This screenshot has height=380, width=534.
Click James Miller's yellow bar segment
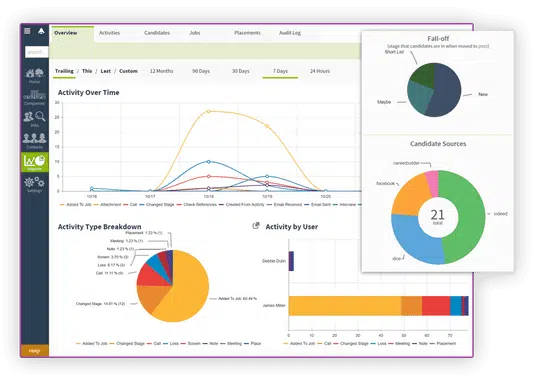coord(345,306)
